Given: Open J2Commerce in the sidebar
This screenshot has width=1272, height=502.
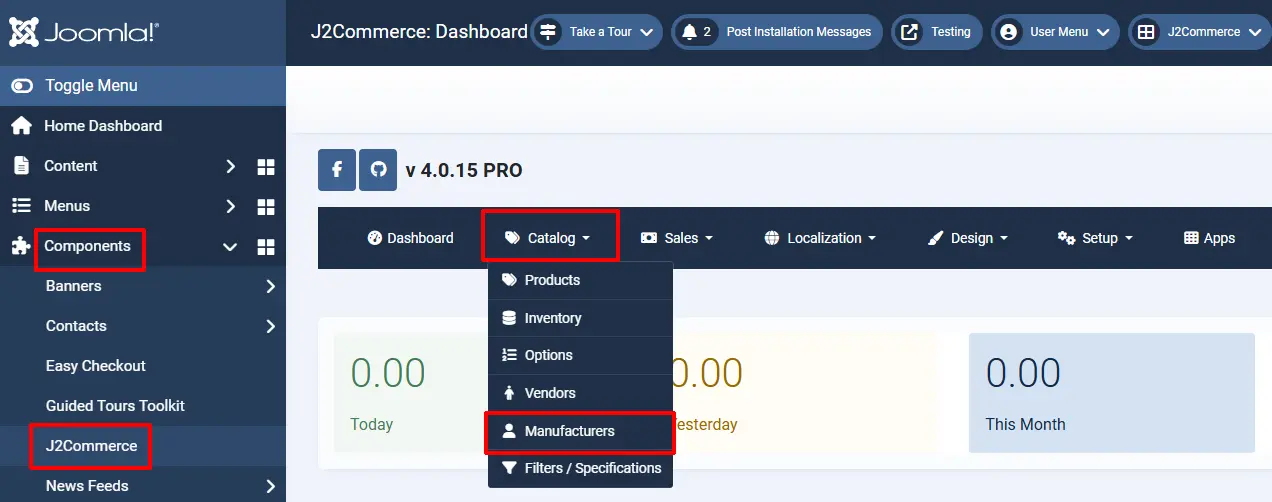Looking at the screenshot, I should point(91,446).
